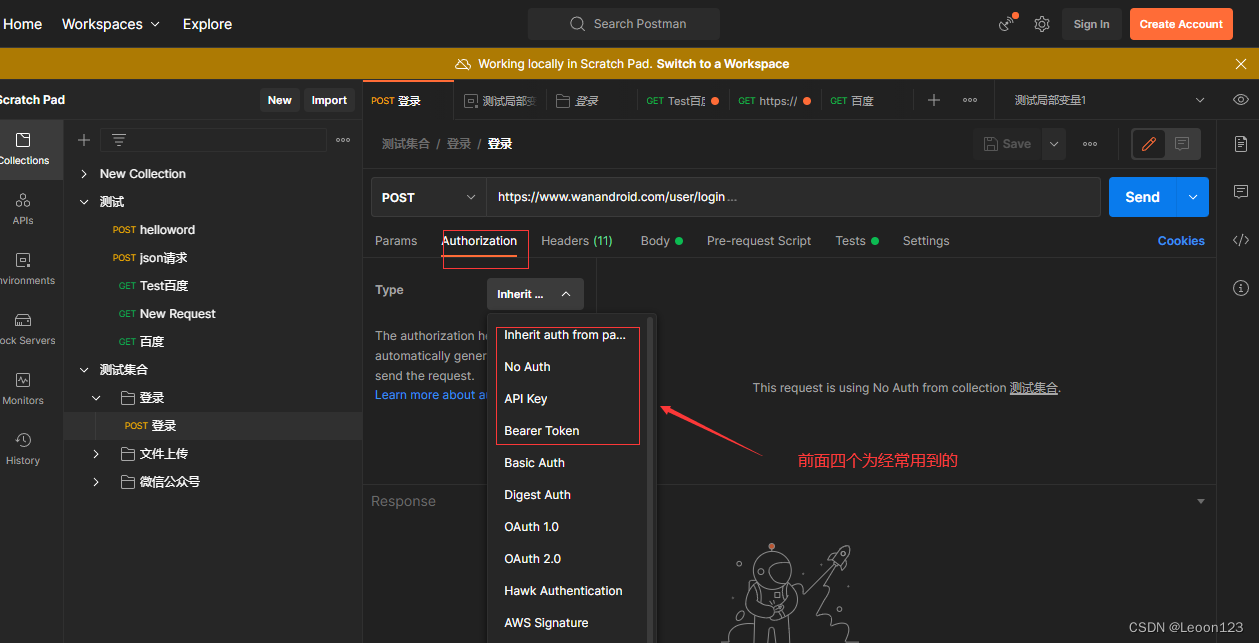Viewport: 1259px width, 643px height.
Task: Click the plus icon to create collection
Action: [84, 140]
